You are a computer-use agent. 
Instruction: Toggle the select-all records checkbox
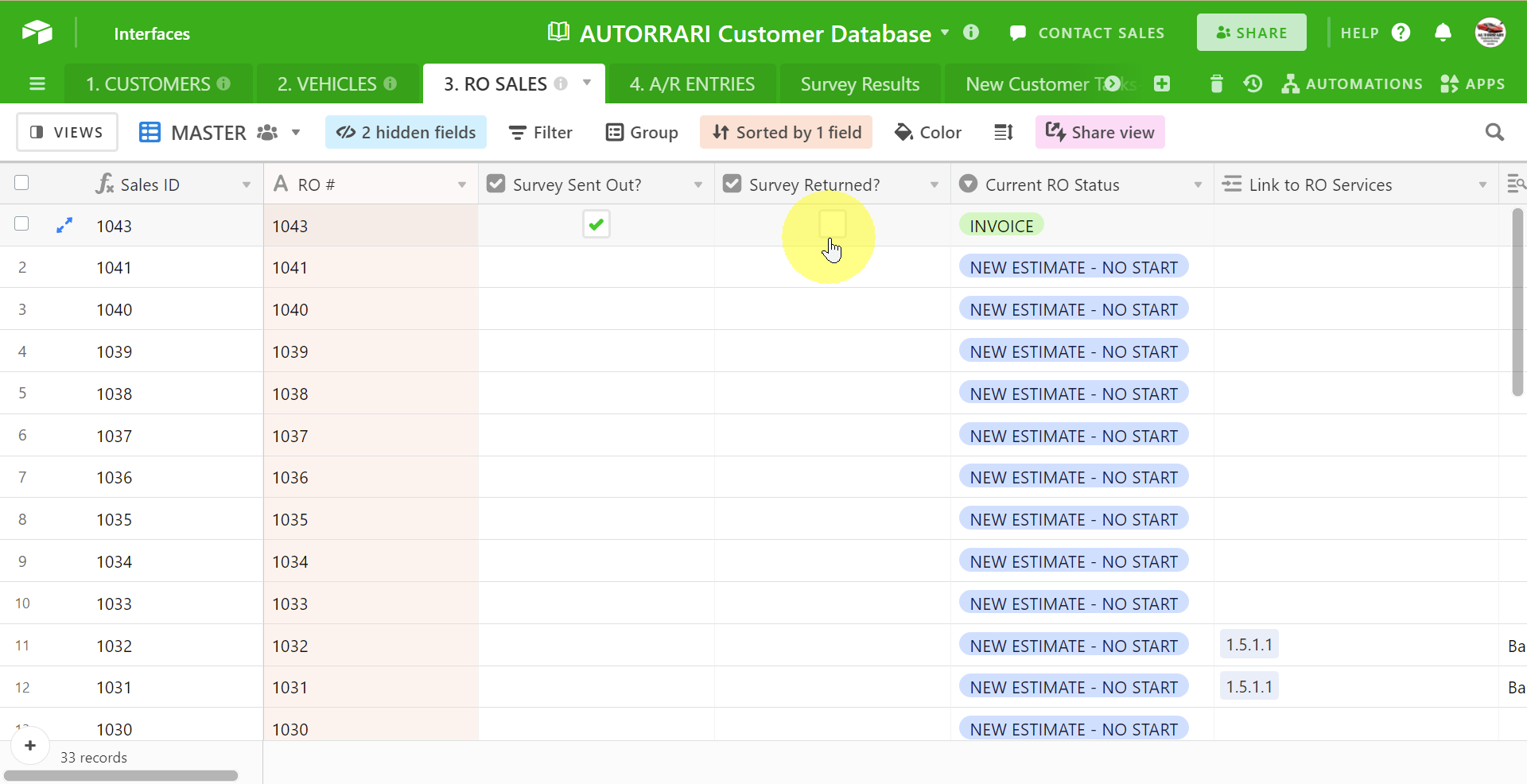[x=21, y=183]
